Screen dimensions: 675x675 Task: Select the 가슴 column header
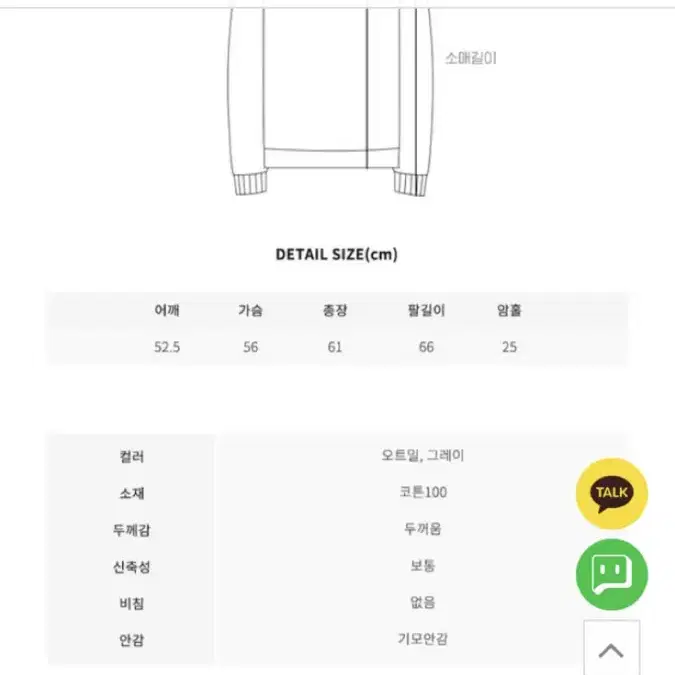[x=251, y=310]
